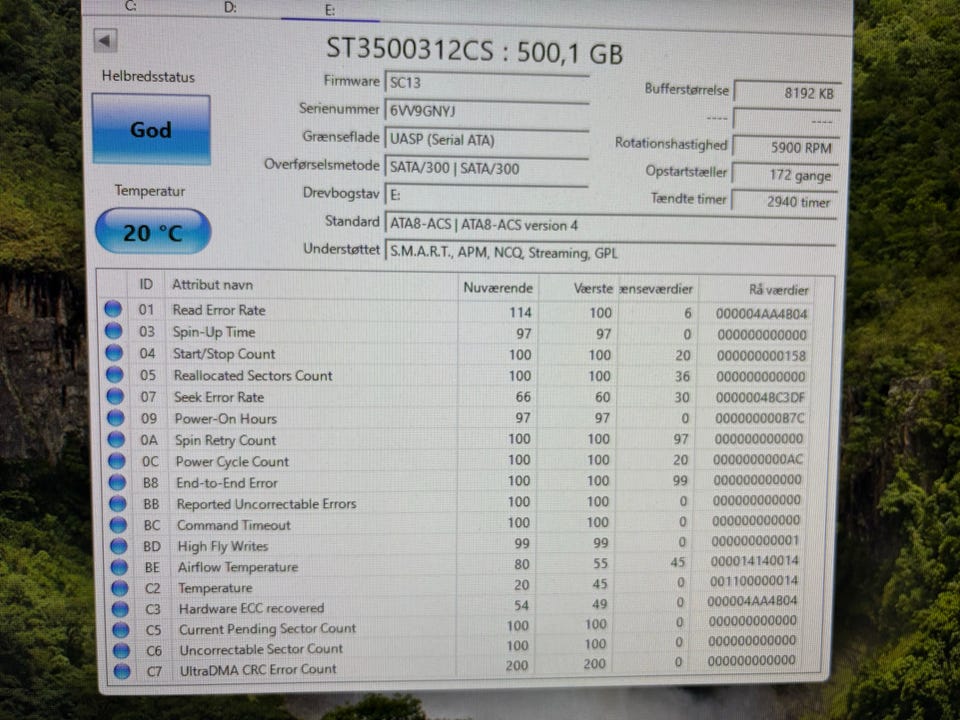Click raw value 00000000087C of Power-On Hours
Image resolution: width=960 pixels, height=720 pixels.
click(759, 418)
